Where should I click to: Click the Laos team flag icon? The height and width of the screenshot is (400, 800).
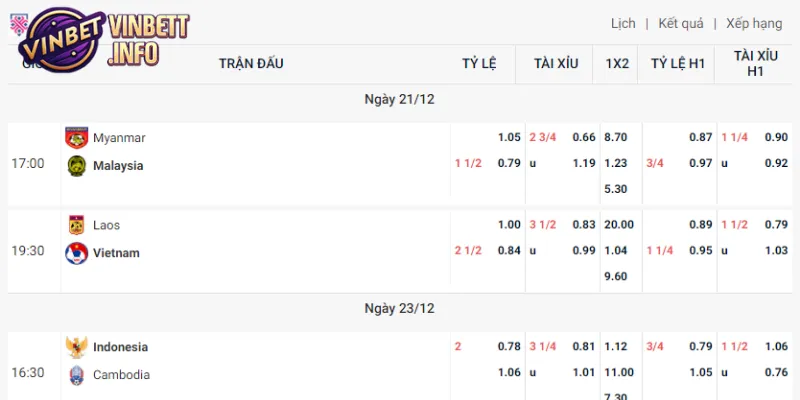[76, 226]
